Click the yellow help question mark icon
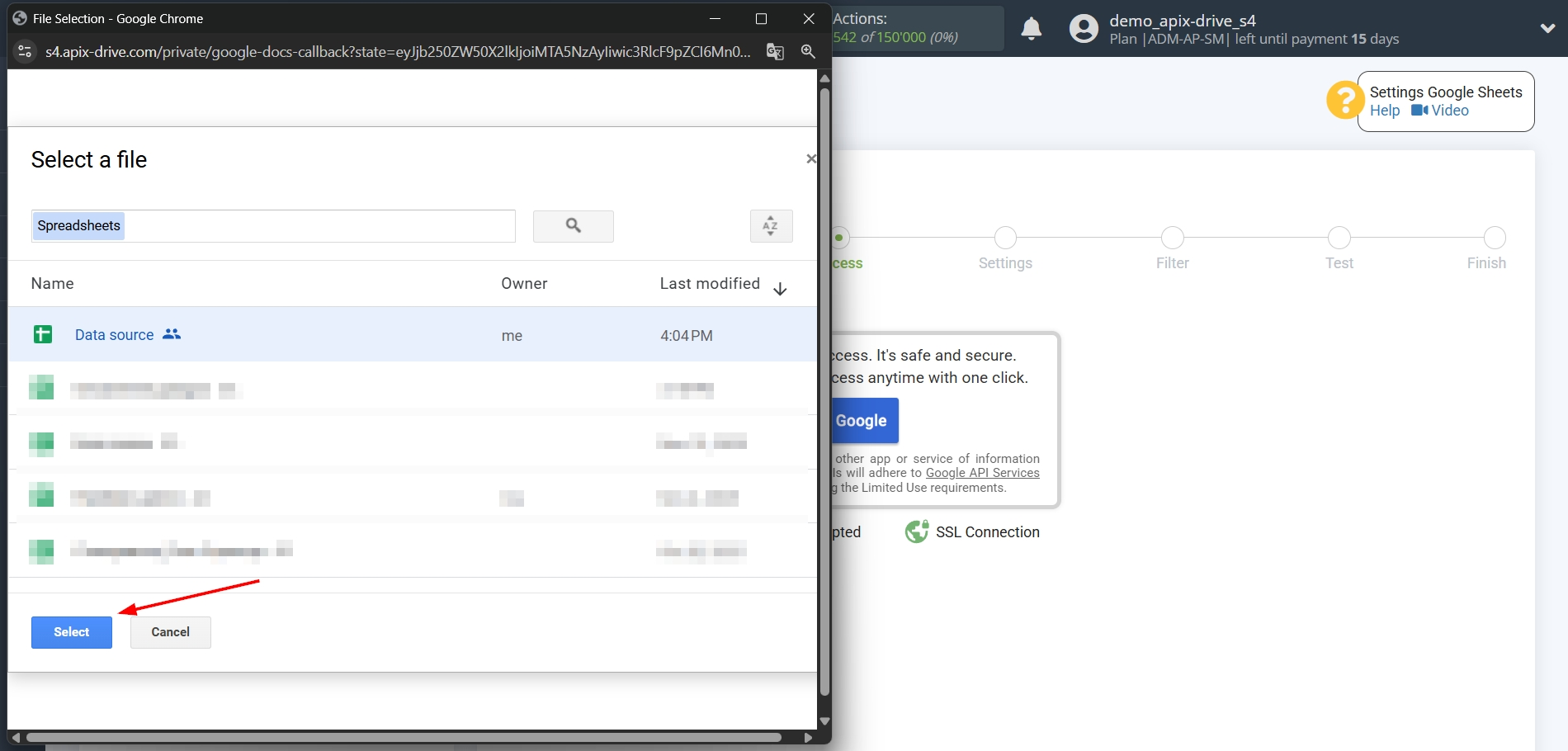This screenshot has height=751, width=1568. coord(1344,100)
